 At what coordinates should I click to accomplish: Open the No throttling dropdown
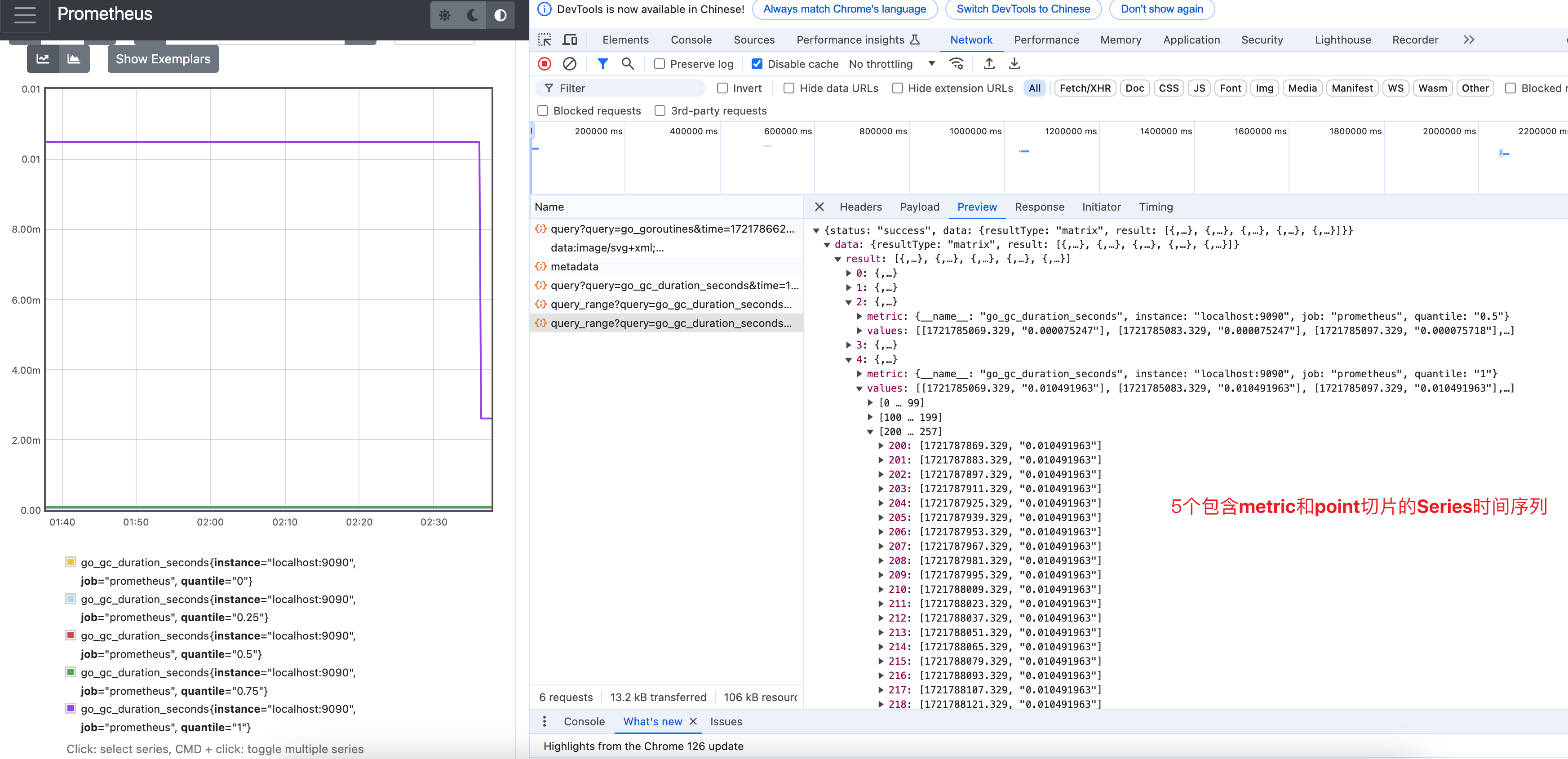pyautogui.click(x=891, y=64)
